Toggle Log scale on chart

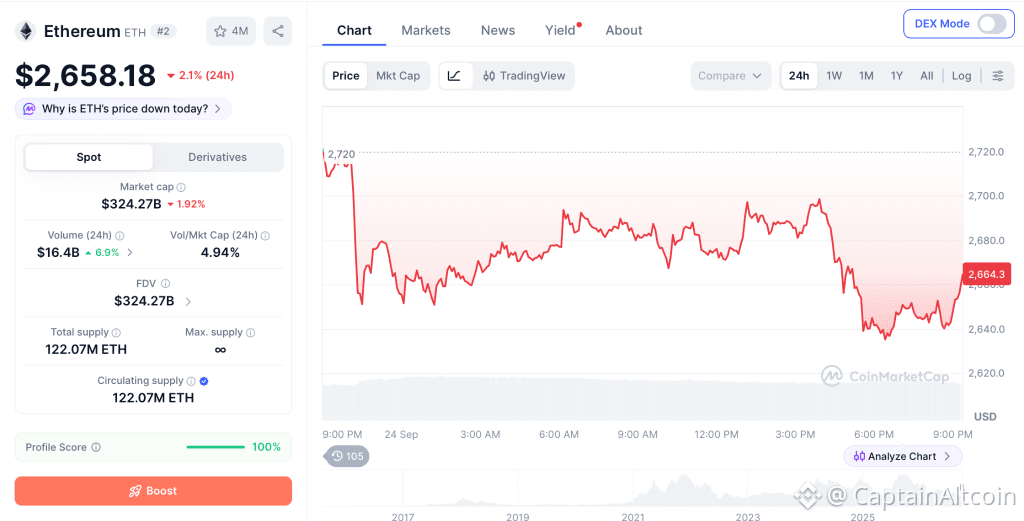(961, 76)
